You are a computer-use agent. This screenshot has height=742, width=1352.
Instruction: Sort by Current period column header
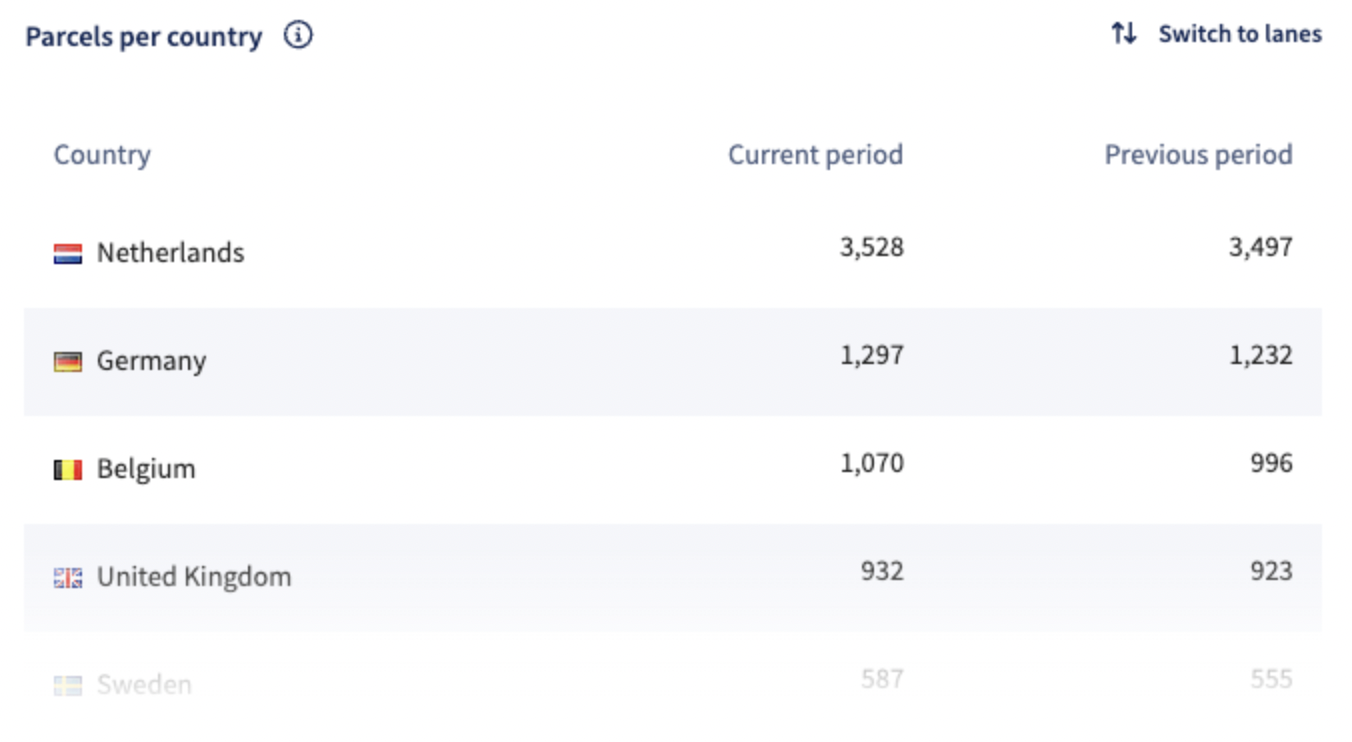point(815,155)
